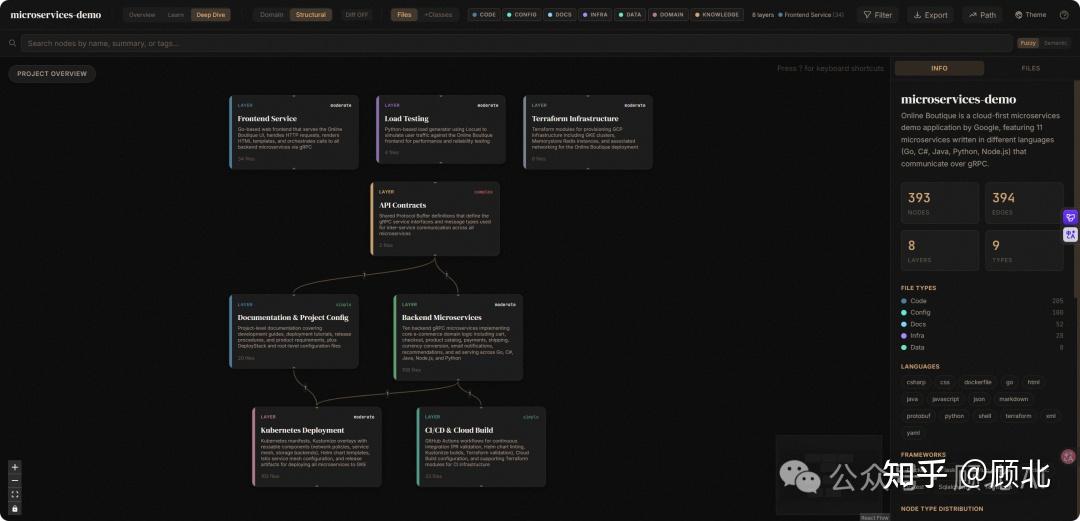Toggle the CODE category filter

(x=484, y=14)
